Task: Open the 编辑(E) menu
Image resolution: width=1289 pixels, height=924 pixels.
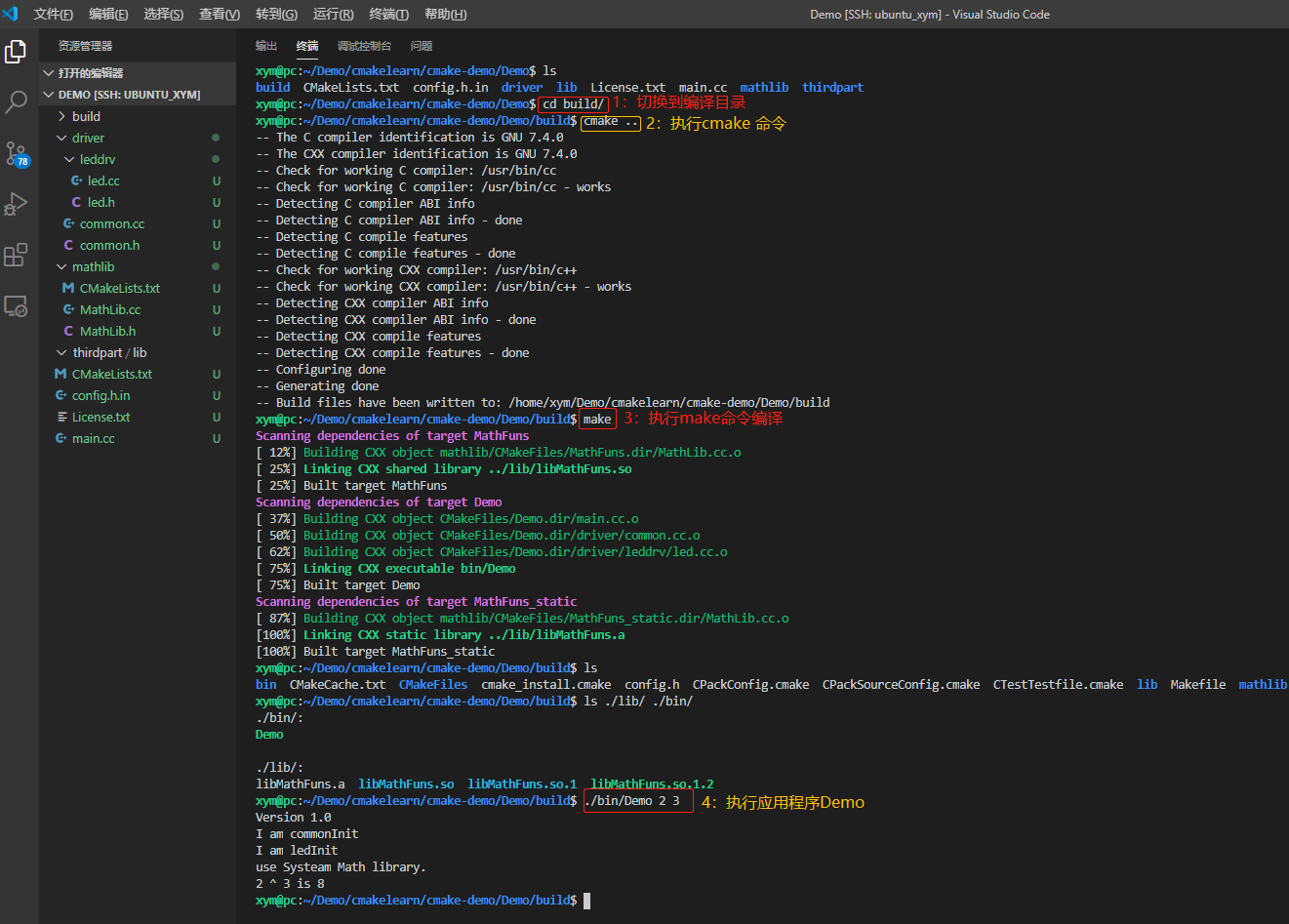Action: [x=108, y=14]
